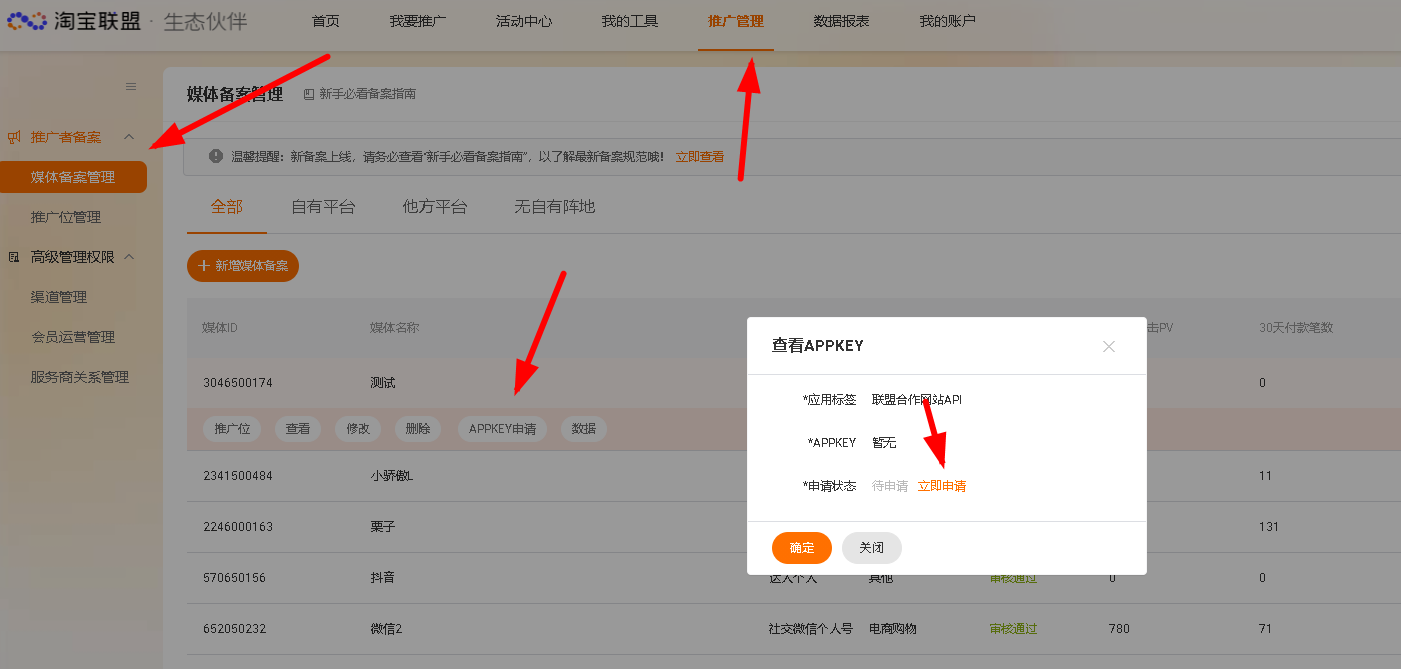
Task: Open the 数据报表 top menu
Action: tap(841, 21)
